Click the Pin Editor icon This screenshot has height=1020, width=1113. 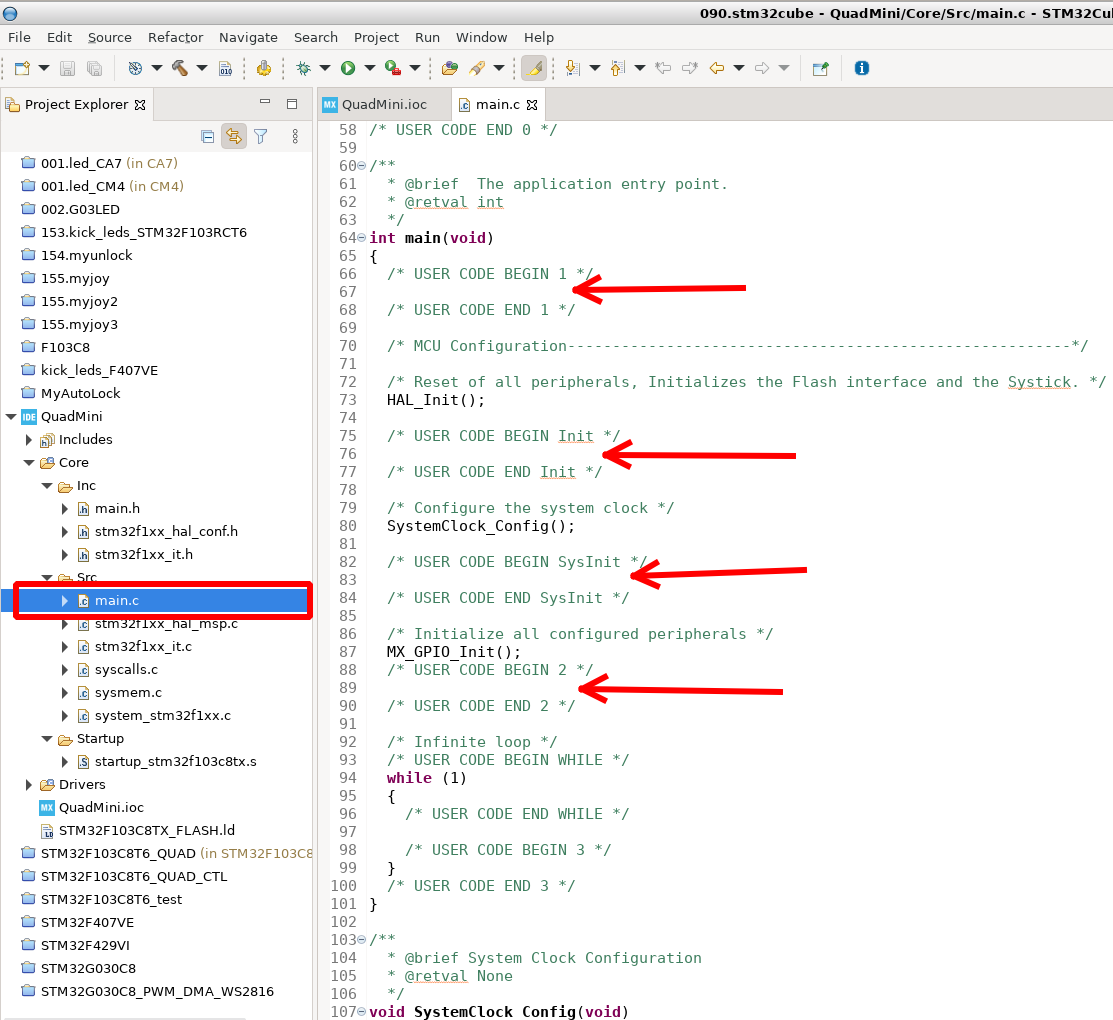pos(821,68)
